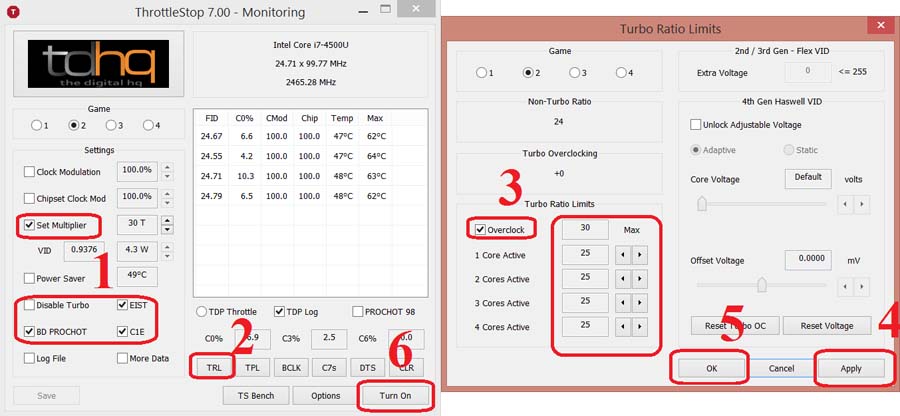Click the Max turbo ratio field showing 30
The width and height of the screenshot is (900, 416).
pyautogui.click(x=585, y=229)
